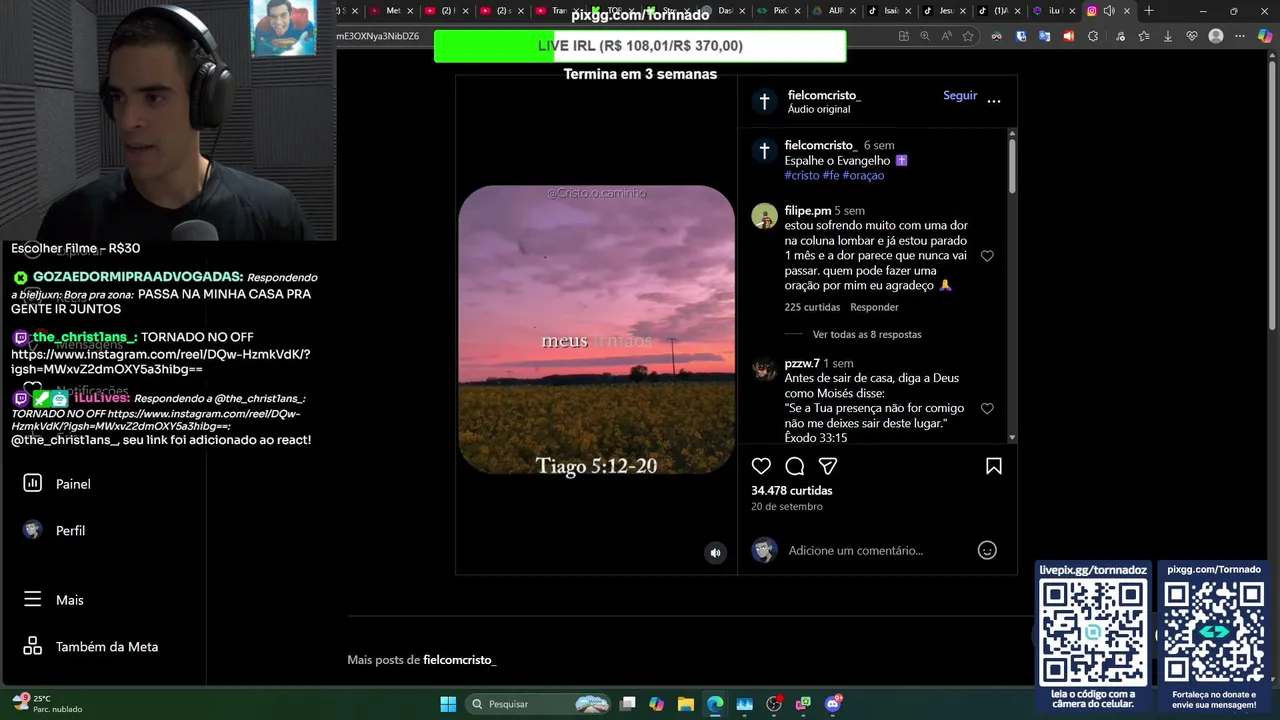Open the weather widget showing 25°C
1280x720 pixels.
[47, 703]
